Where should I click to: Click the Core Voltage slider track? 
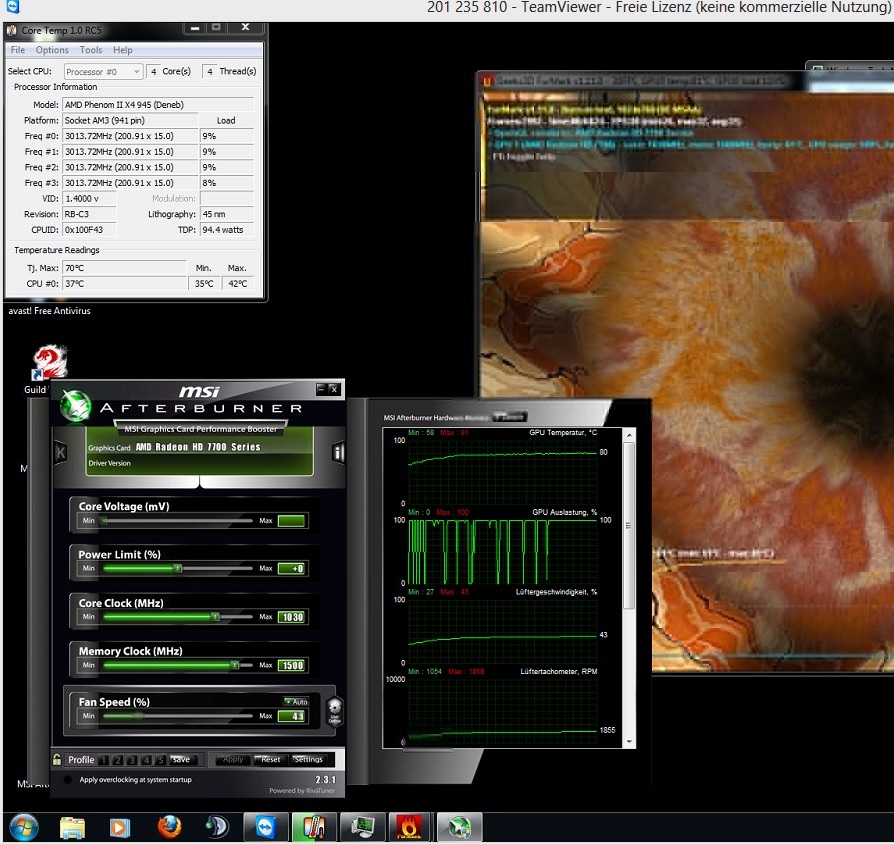[177, 521]
